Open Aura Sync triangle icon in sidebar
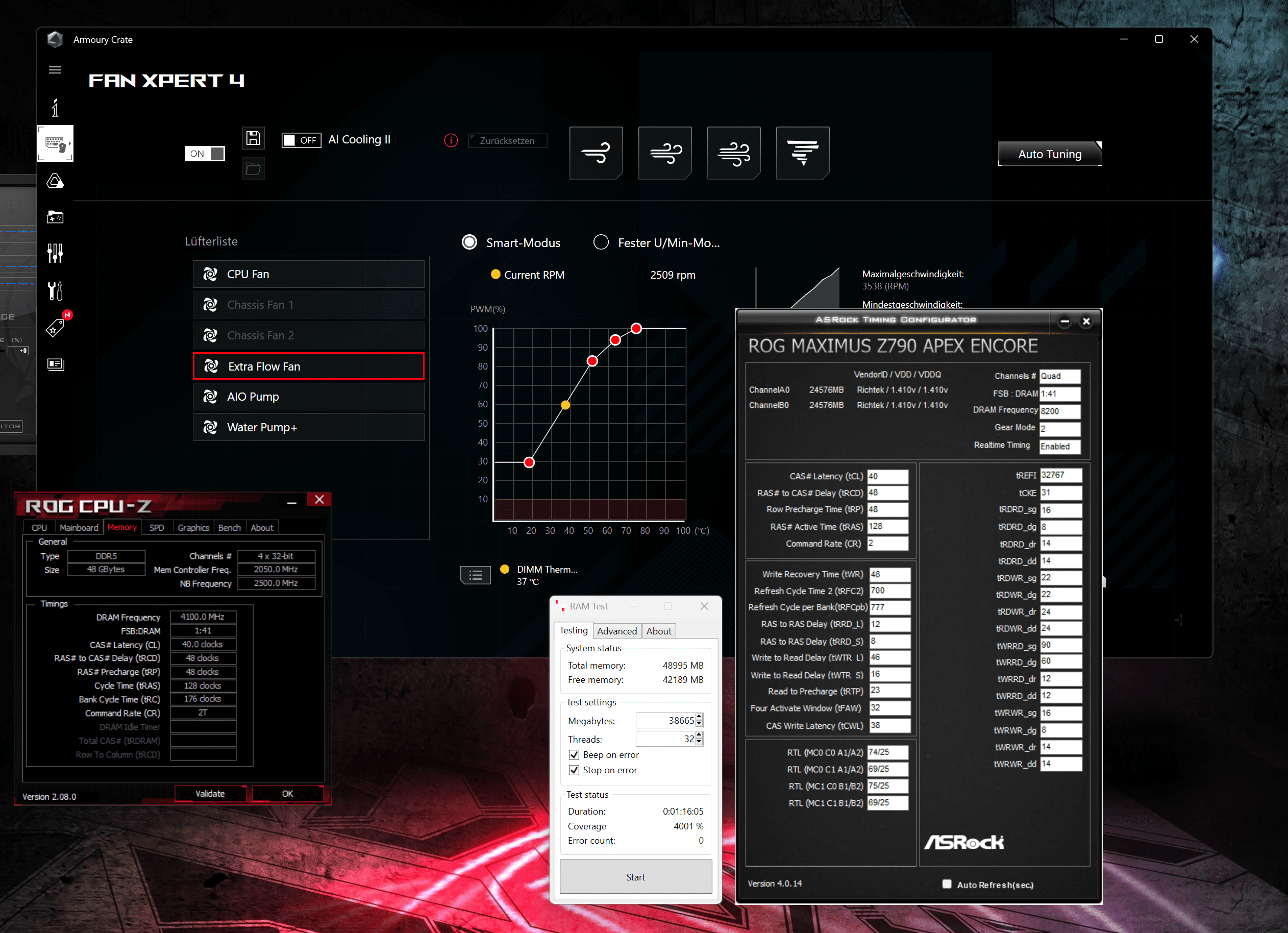This screenshot has width=1288, height=933. click(x=55, y=181)
